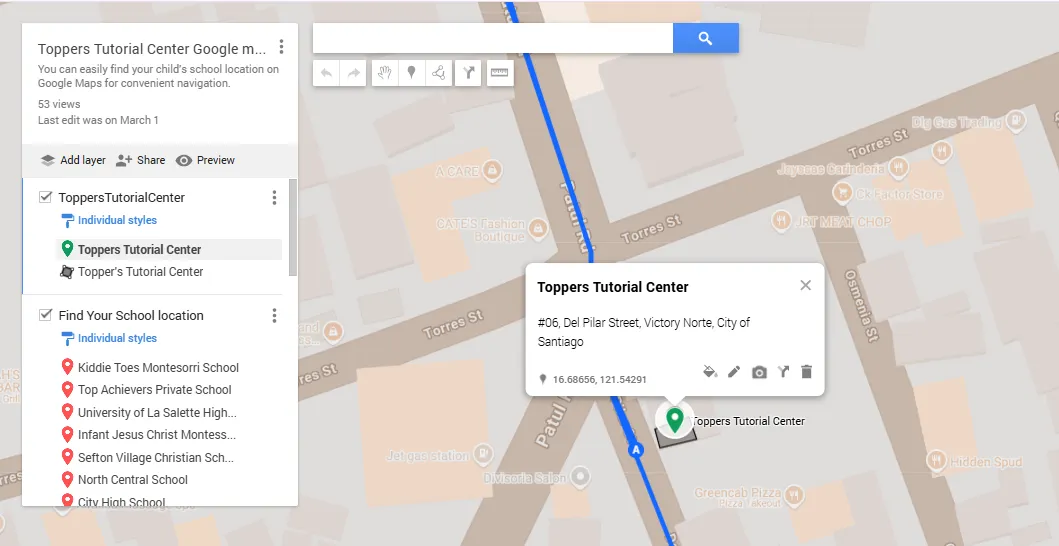This screenshot has height=546, width=1059.
Task: Click JRT MEAT CHOP restaurant icon
Action: 781,221
